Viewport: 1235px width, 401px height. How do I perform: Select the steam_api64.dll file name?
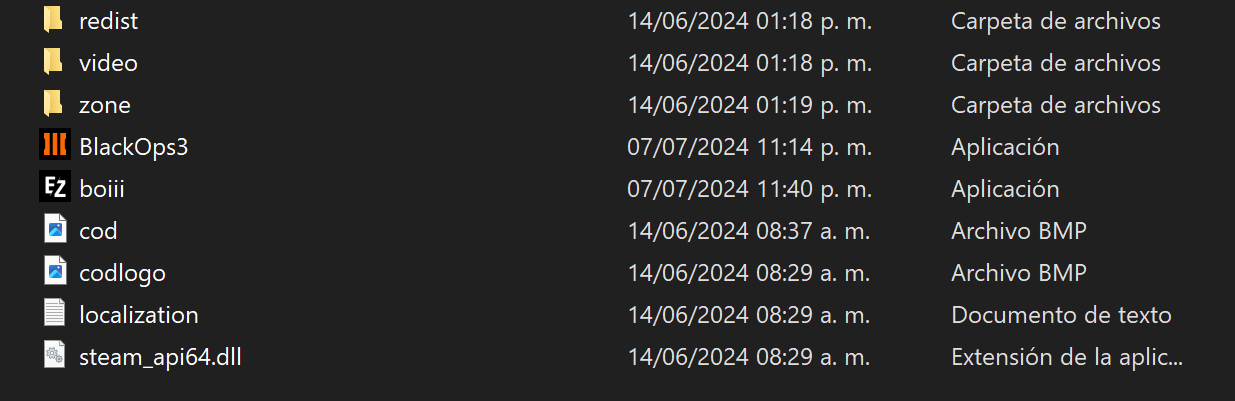[160, 357]
